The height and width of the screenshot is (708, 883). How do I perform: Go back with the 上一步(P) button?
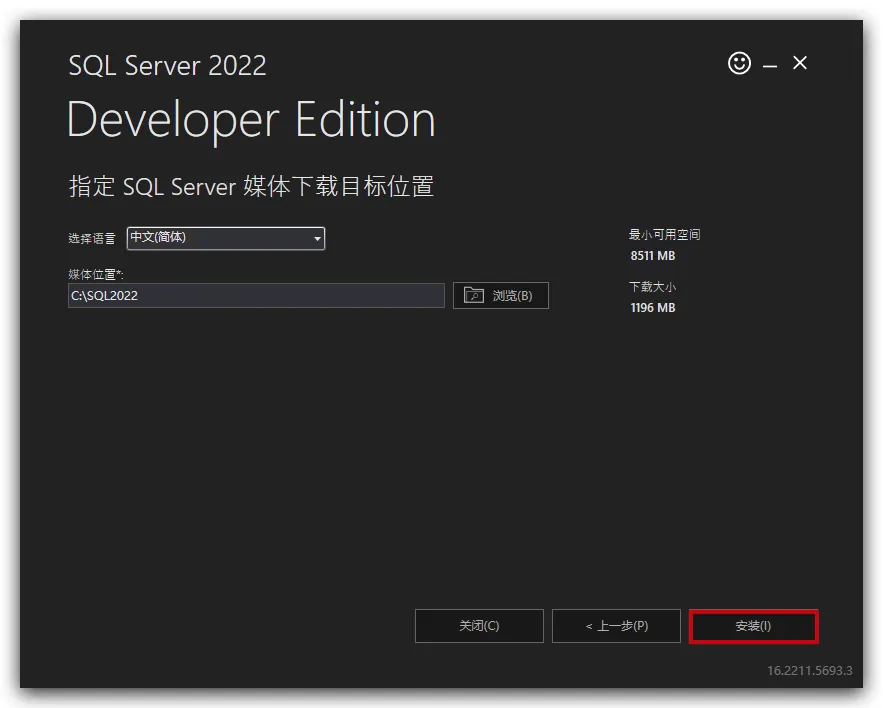tap(616, 626)
